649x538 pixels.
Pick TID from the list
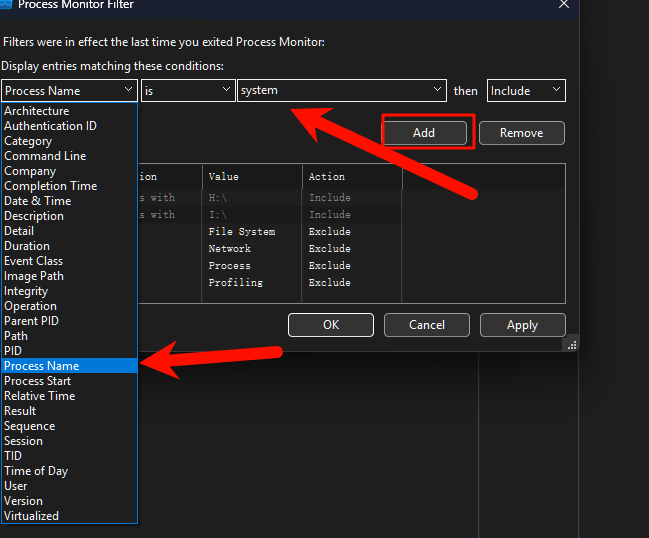pos(70,456)
